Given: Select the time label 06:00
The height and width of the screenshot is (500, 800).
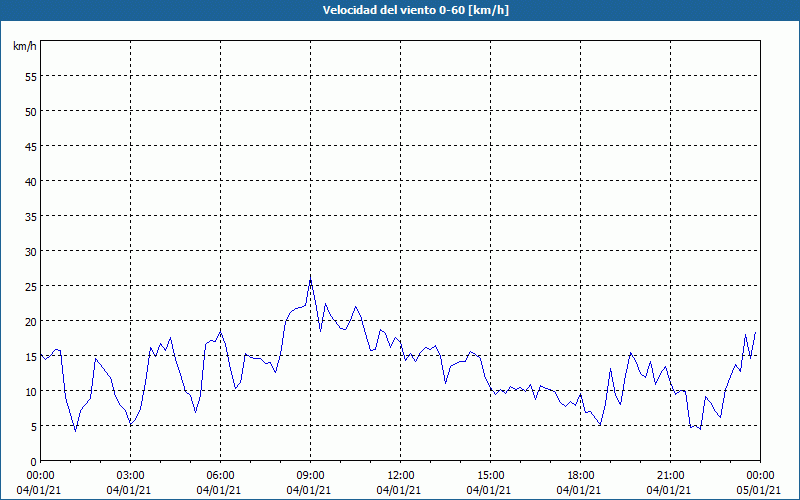Looking at the screenshot, I should point(220,476).
